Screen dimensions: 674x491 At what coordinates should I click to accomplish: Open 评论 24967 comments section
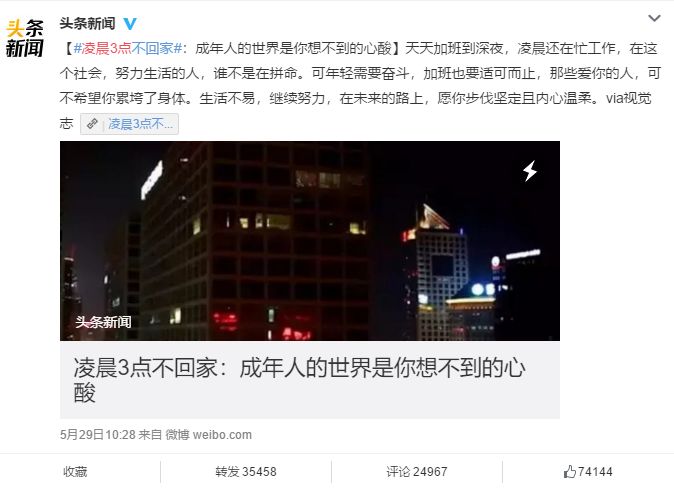coord(417,472)
